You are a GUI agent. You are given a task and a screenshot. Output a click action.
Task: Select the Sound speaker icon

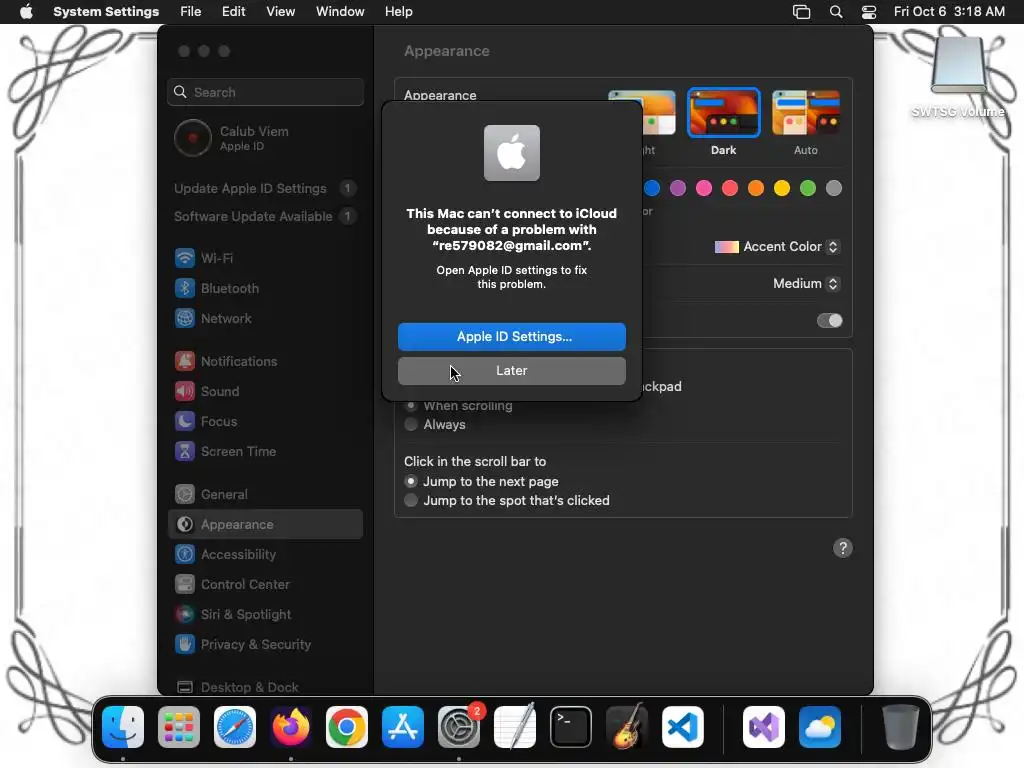(185, 391)
